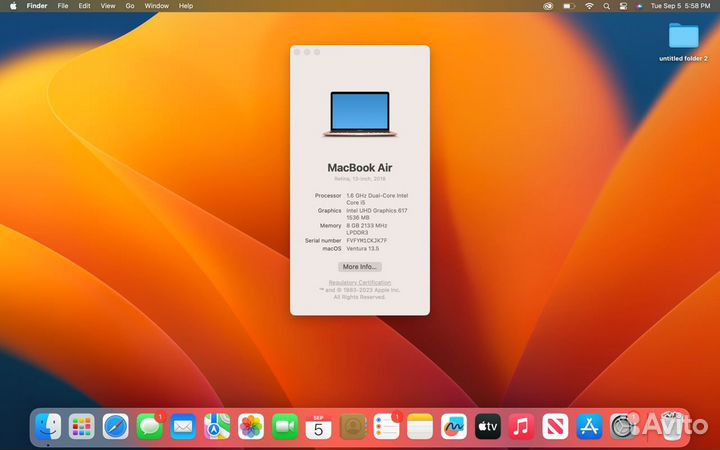720x450 pixels.
Task: Open the Apple menu
Action: pyautogui.click(x=13, y=6)
